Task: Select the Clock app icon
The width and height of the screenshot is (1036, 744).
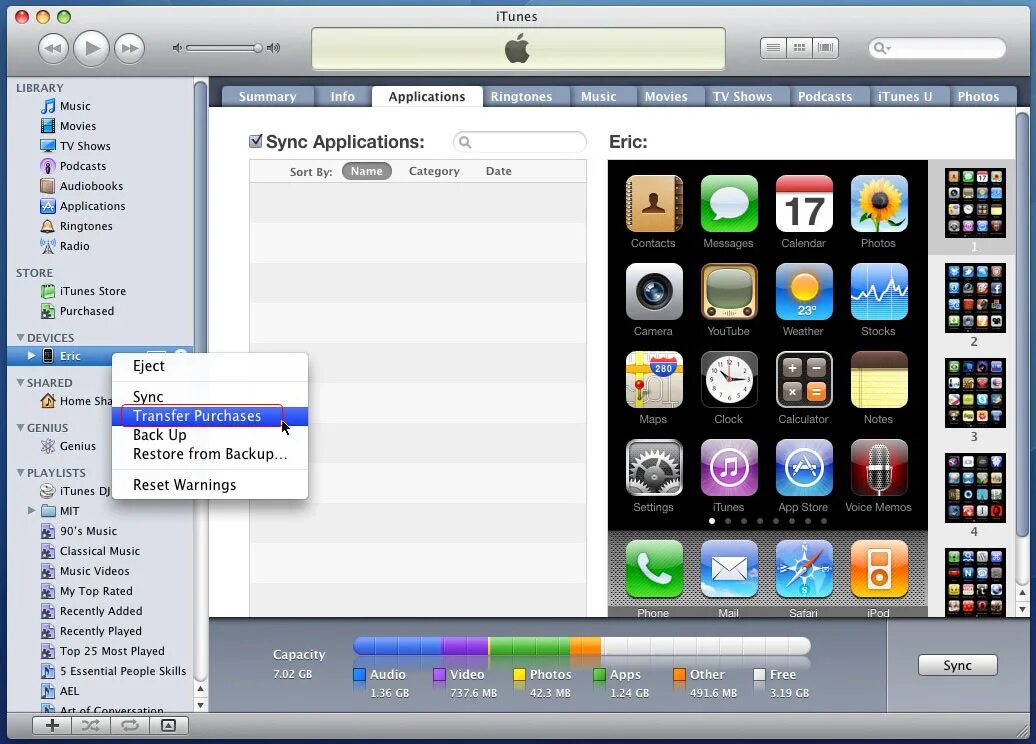Action: (729, 379)
